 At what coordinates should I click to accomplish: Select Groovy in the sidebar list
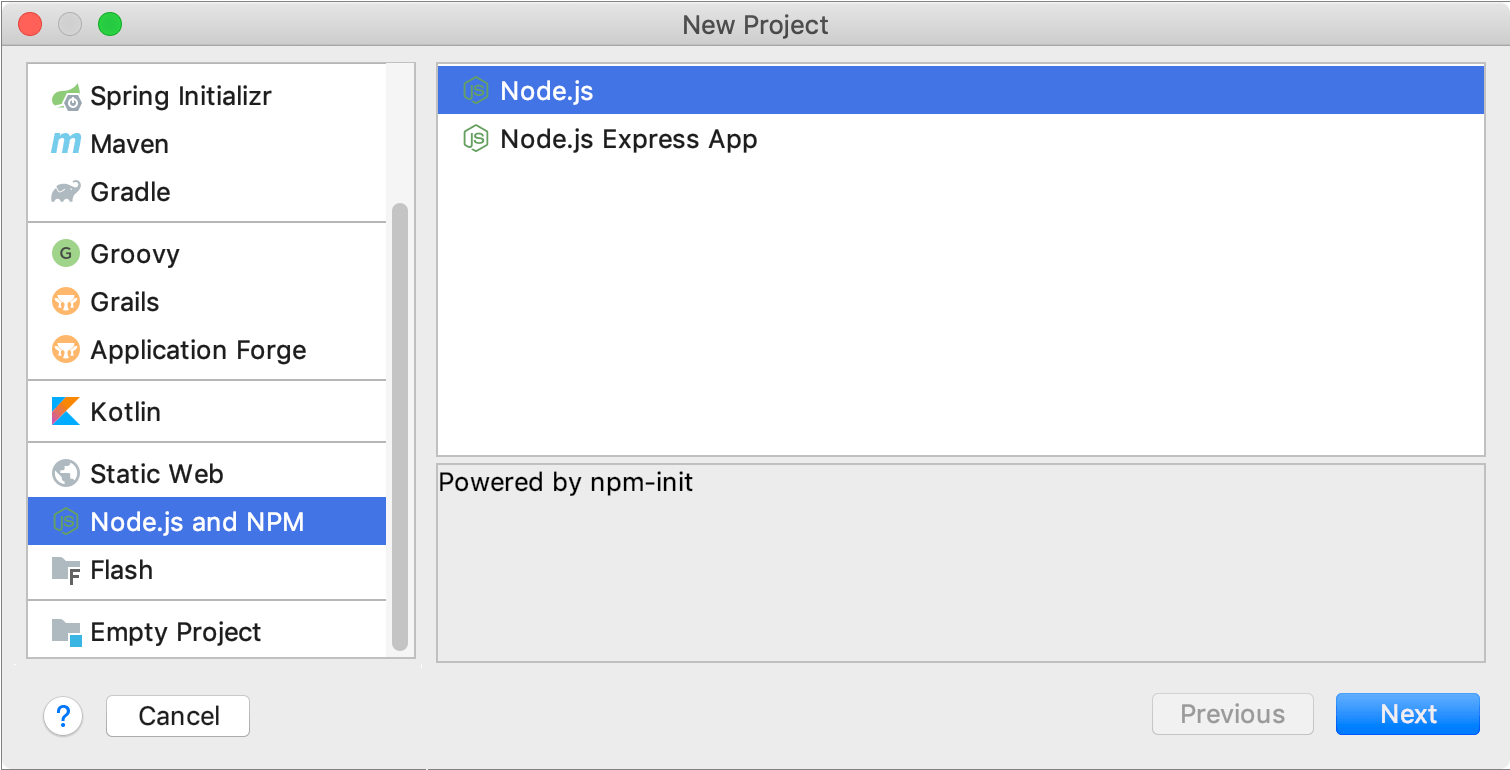(207, 254)
